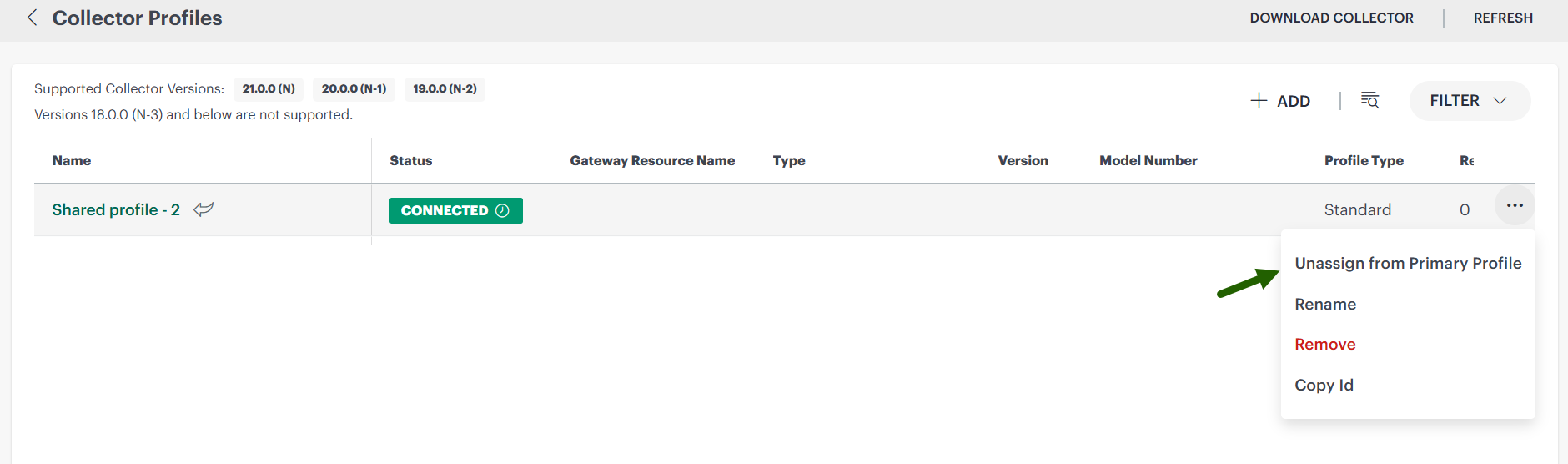Go back using the left chevron arrow
Image resolution: width=1568 pixels, height=464 pixels.
[33, 18]
